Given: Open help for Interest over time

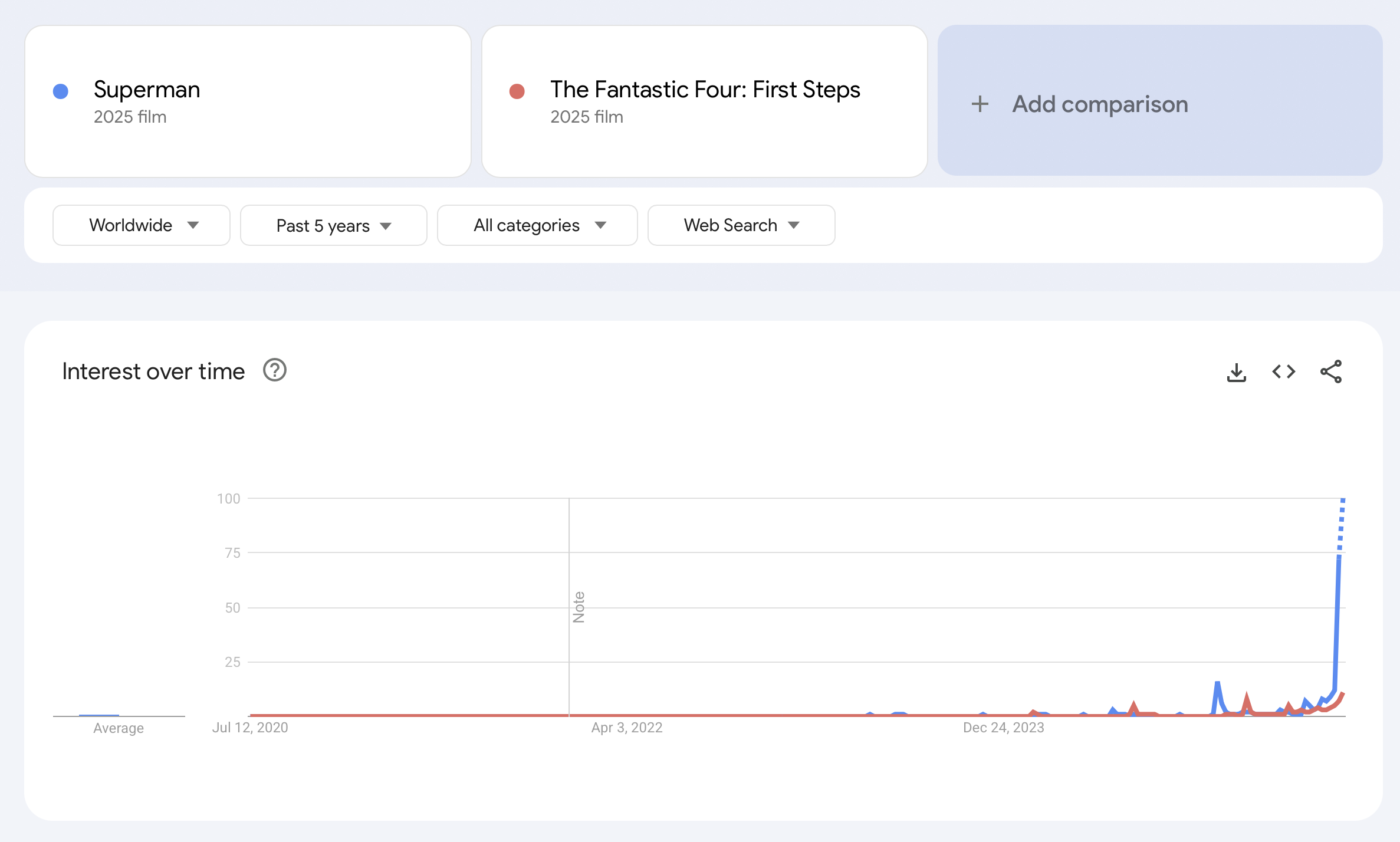Looking at the screenshot, I should [275, 370].
